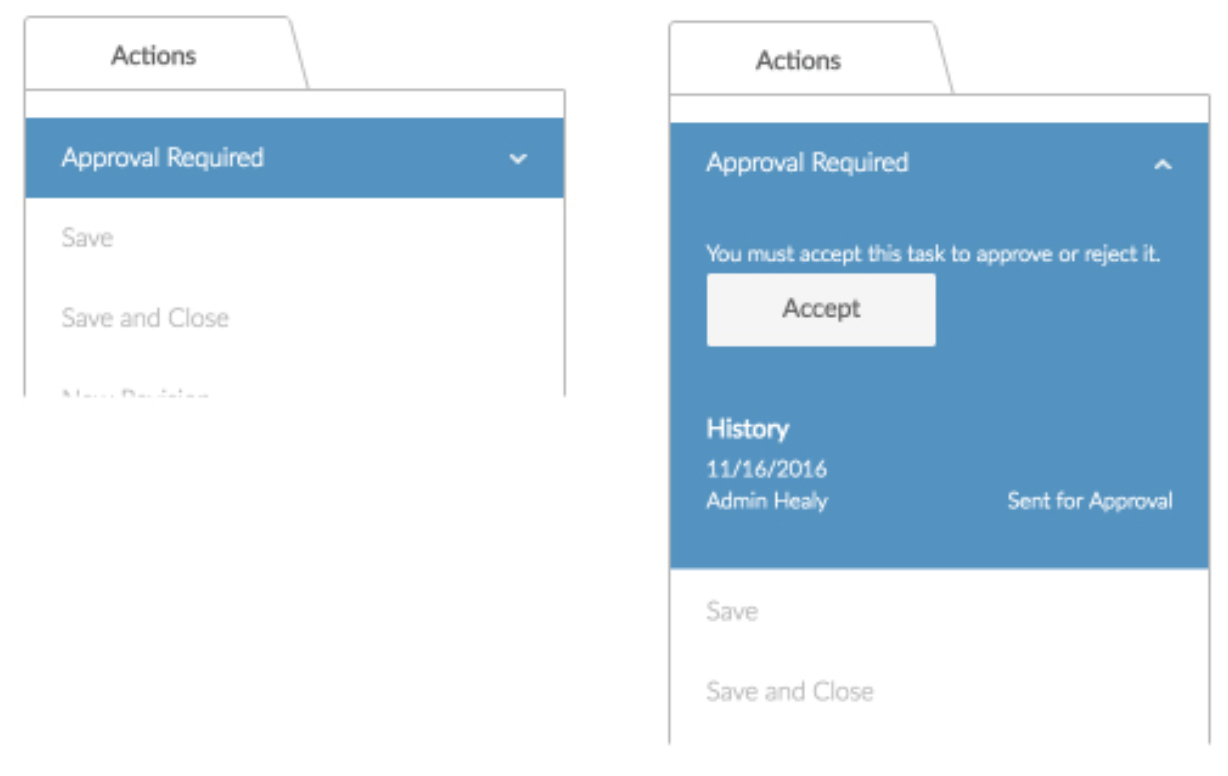The image size is (1228, 776).
Task: Click Save below the History section
Action: click(x=732, y=612)
